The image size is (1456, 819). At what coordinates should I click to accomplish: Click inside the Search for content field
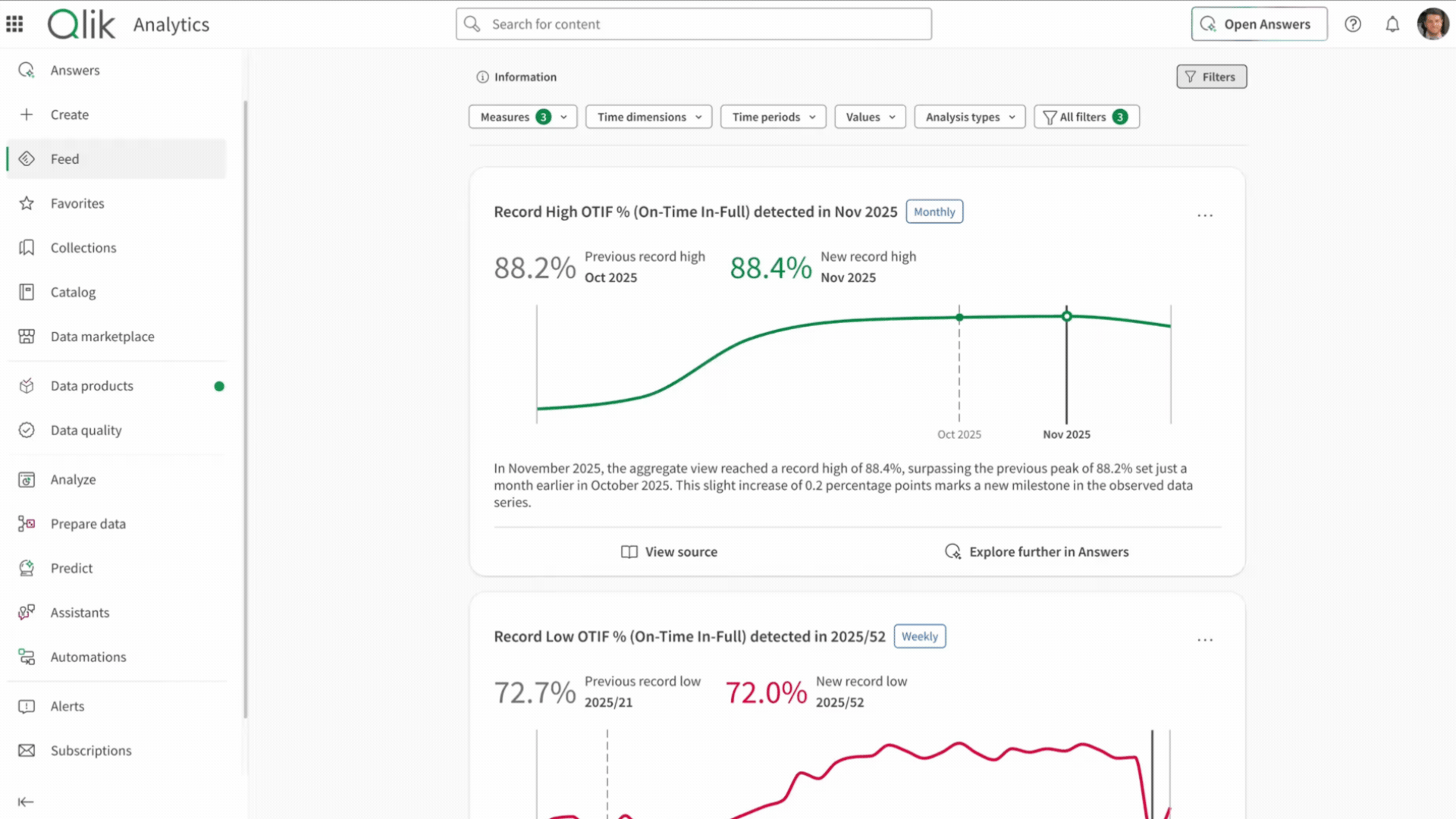pyautogui.click(x=693, y=24)
